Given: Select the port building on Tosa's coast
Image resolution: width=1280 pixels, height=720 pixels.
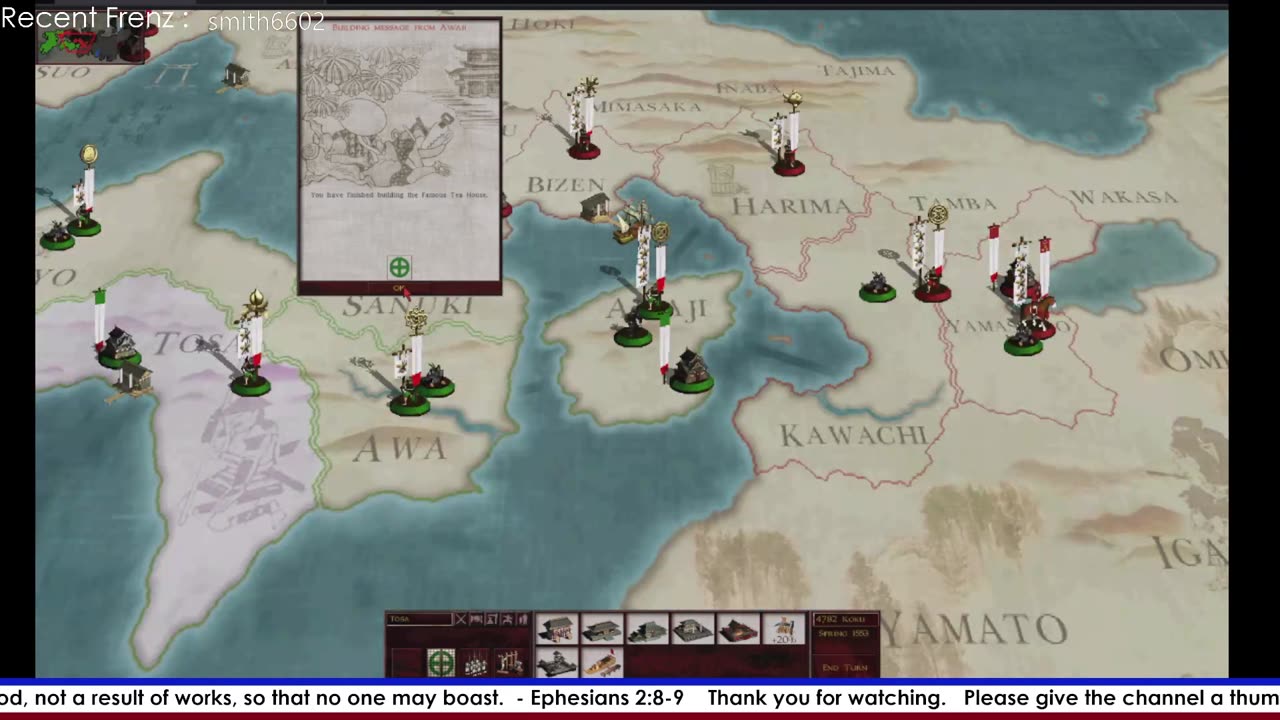Looking at the screenshot, I should point(130,380).
